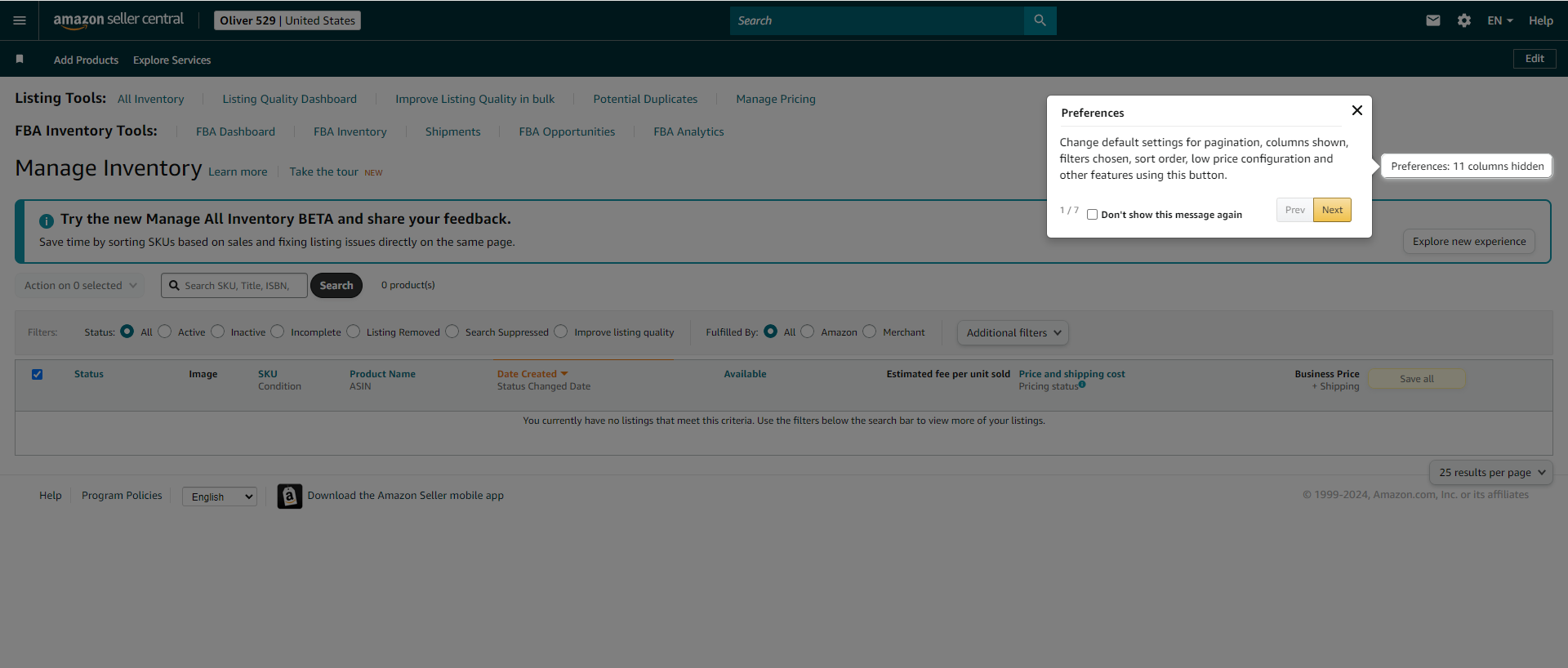Open Shipments
The width and height of the screenshot is (1568, 668).
tap(453, 131)
